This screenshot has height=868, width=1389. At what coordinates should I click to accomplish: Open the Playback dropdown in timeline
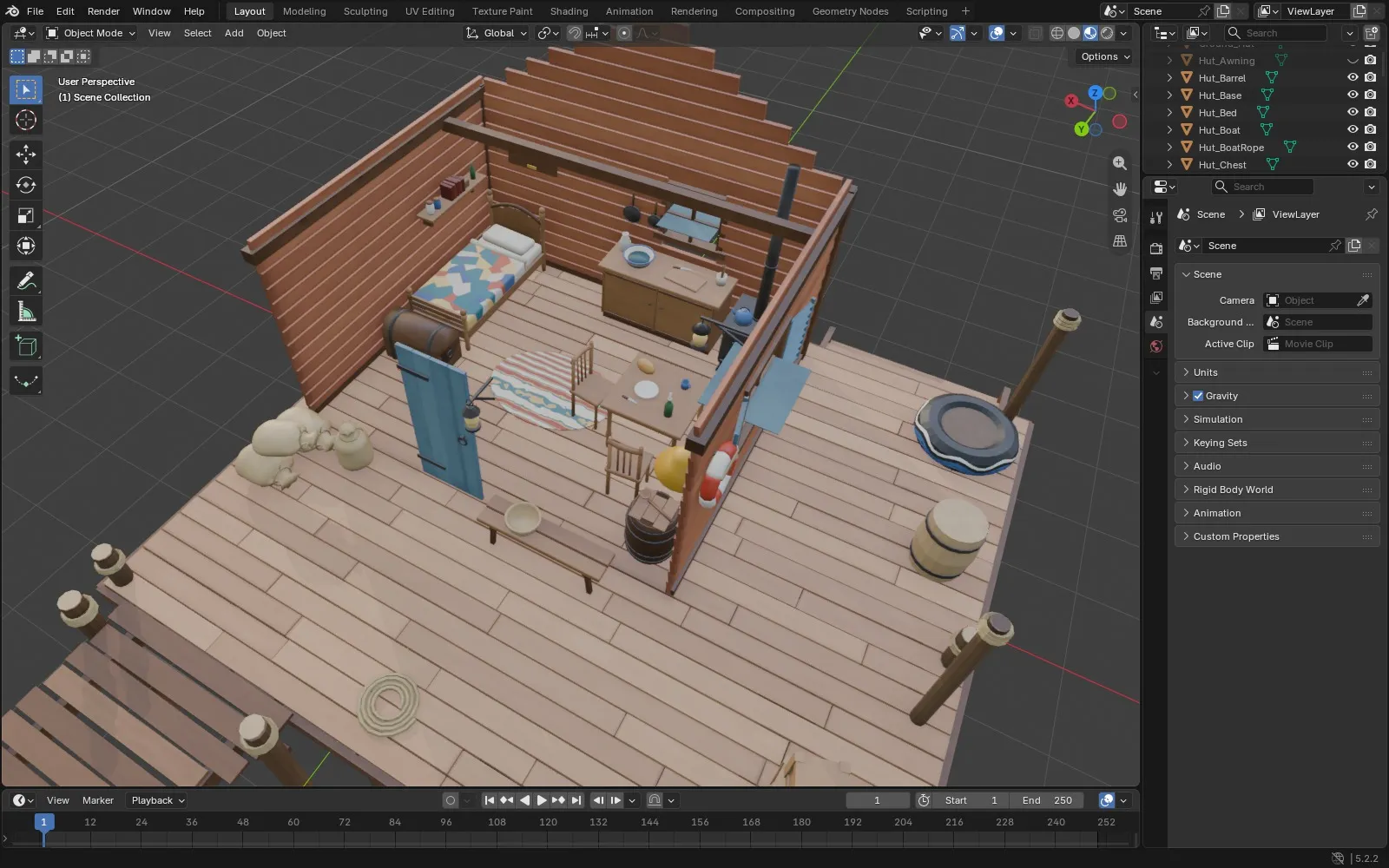coord(157,800)
